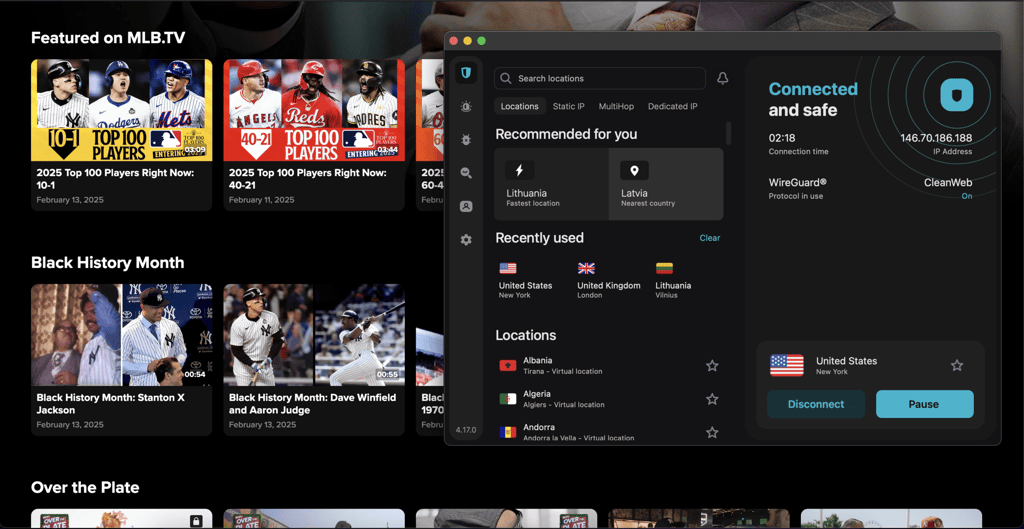Click the yellow minimize button of Surfshark window

coord(467,40)
